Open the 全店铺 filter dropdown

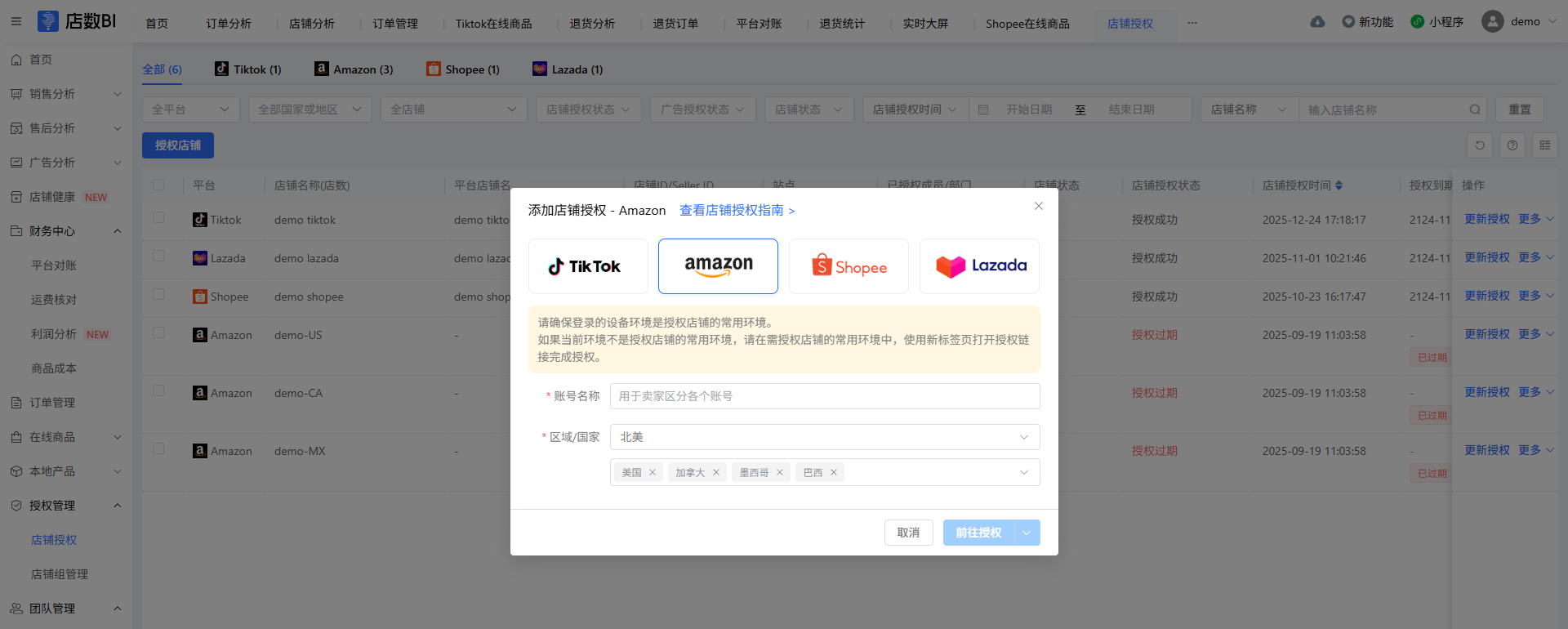point(454,109)
